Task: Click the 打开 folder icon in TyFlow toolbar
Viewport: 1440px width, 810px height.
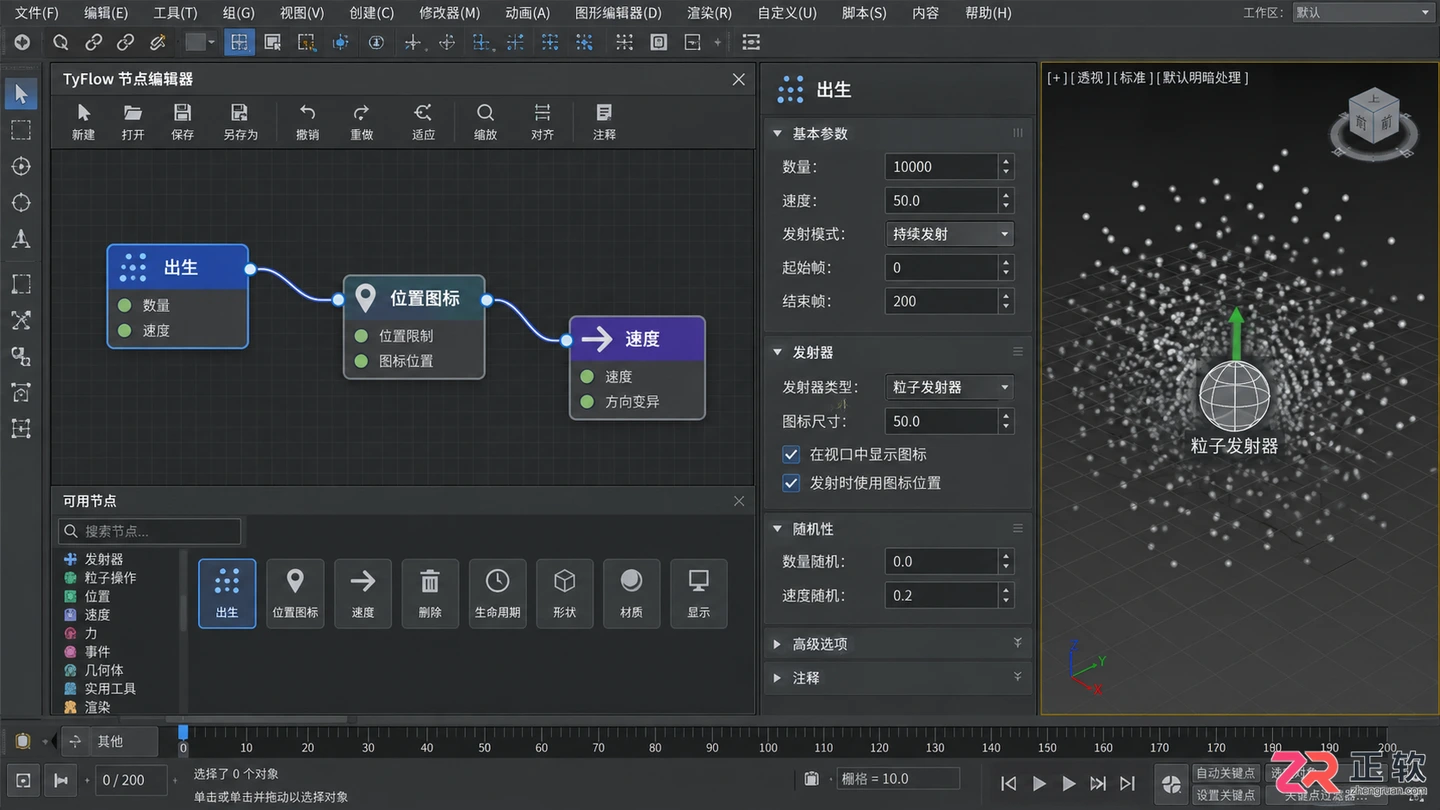Action: [x=133, y=112]
